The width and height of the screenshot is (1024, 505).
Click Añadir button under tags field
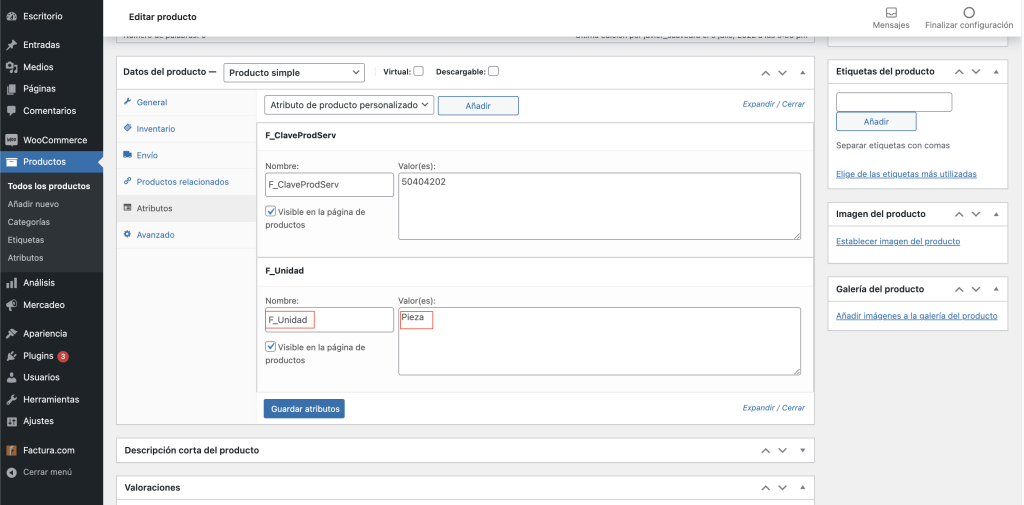(x=876, y=122)
